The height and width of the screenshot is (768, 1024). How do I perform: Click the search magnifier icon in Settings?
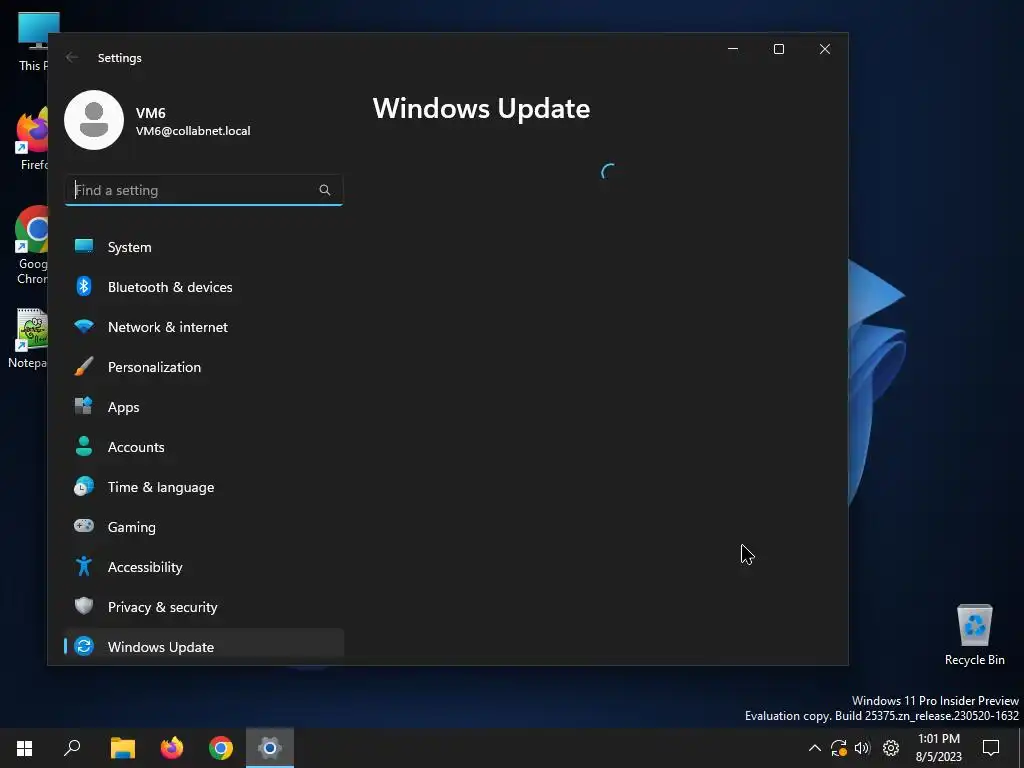(325, 190)
